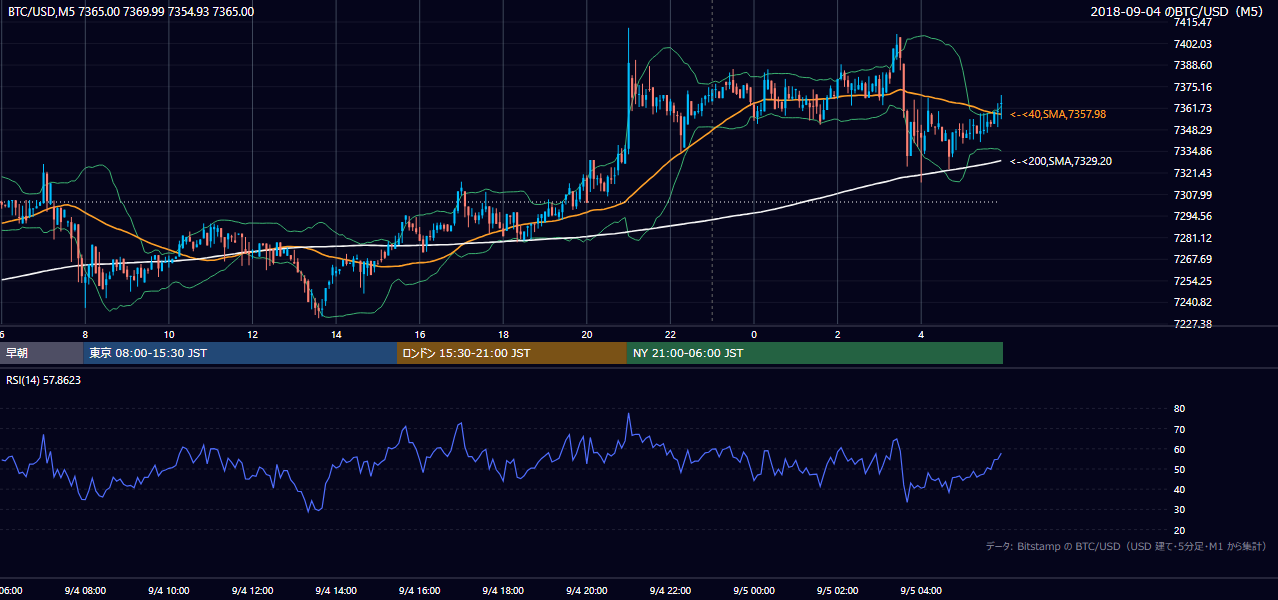Click the 7375.16 price axis label
1278x600 pixels.
(1193, 87)
